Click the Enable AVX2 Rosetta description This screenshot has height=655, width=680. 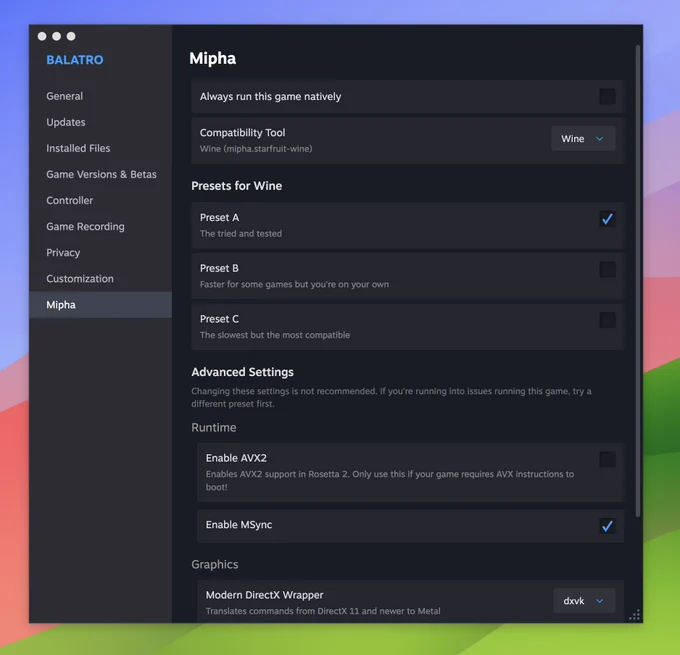tap(390, 480)
